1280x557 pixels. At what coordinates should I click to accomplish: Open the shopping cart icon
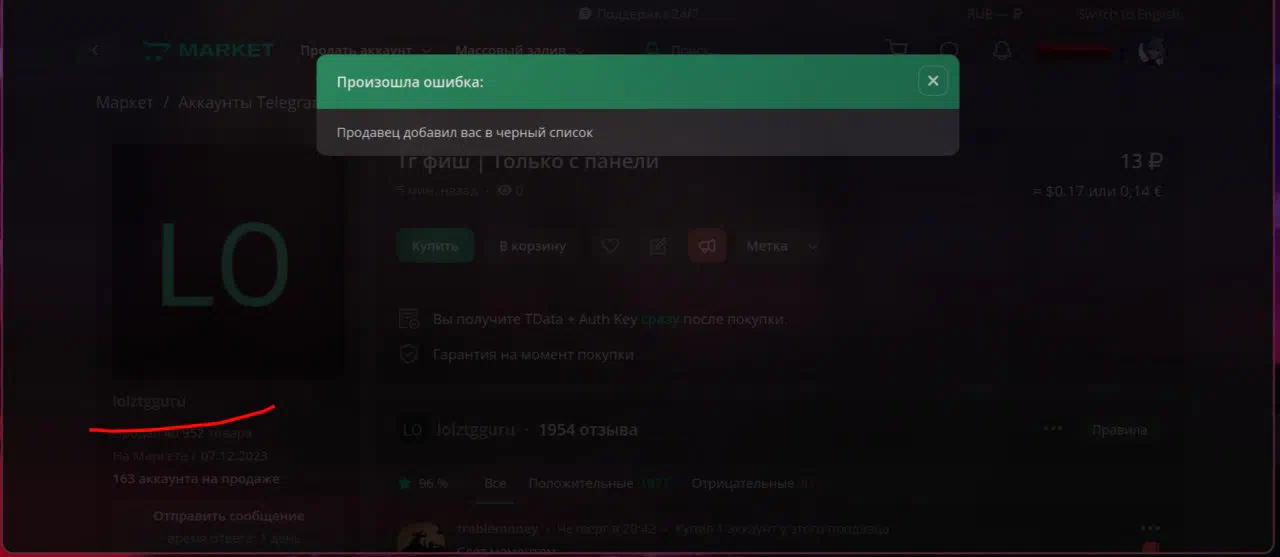pos(896,50)
